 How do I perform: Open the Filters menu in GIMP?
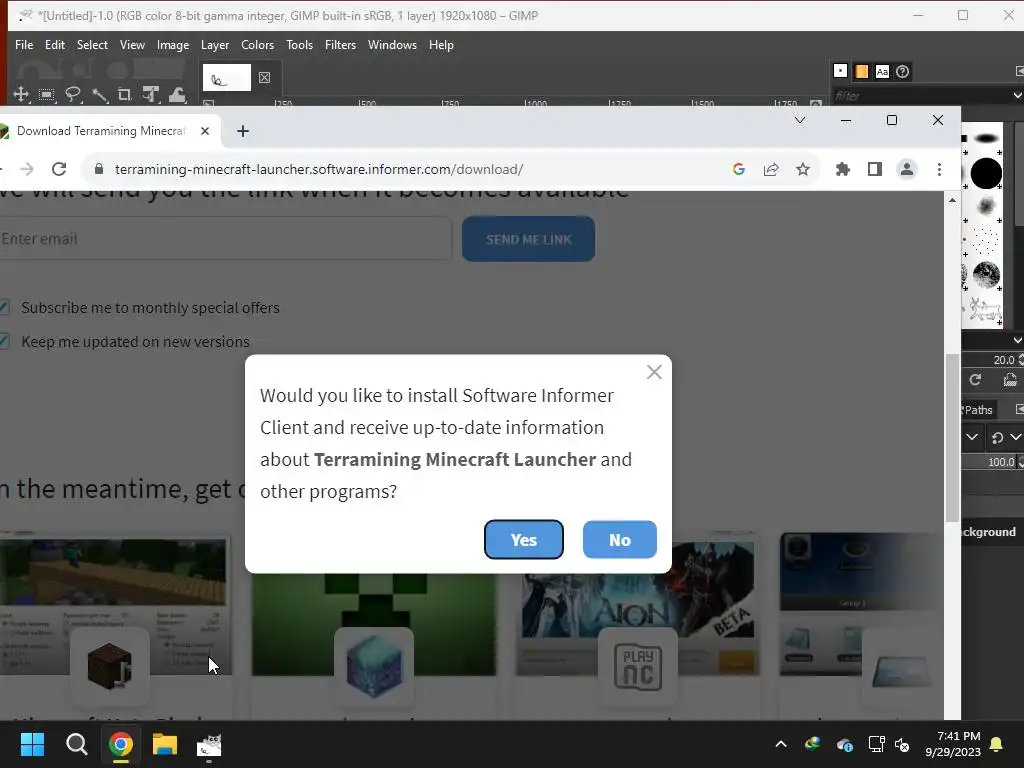click(340, 45)
